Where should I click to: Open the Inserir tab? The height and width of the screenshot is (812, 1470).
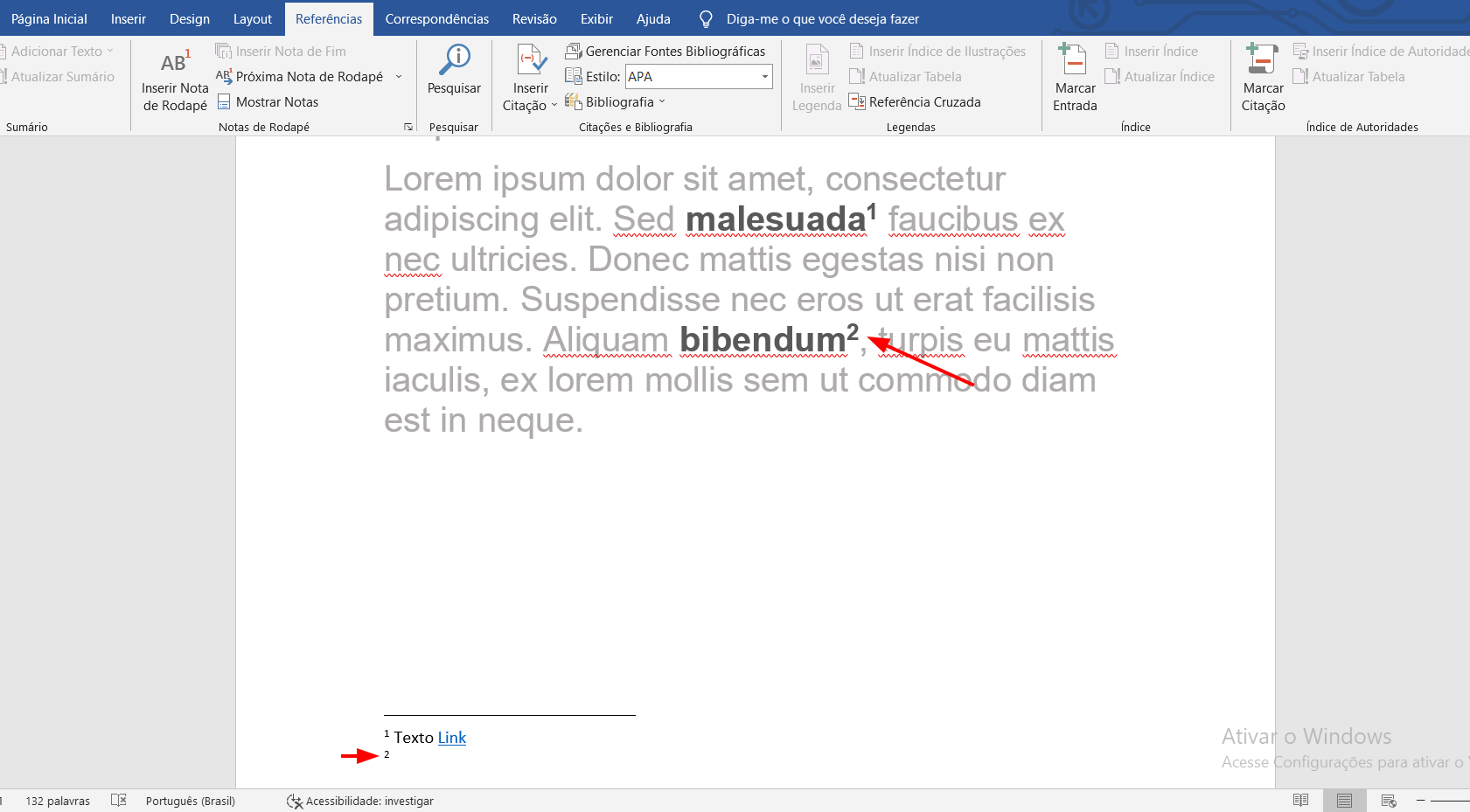[129, 18]
